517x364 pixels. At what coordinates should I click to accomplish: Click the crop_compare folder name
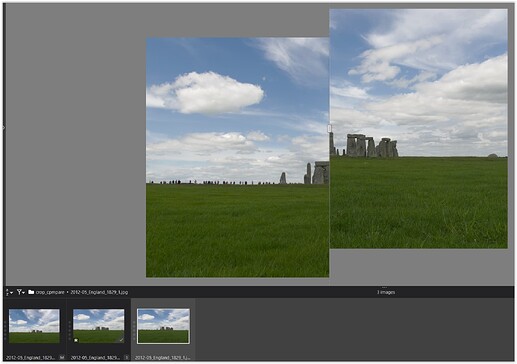click(50, 292)
